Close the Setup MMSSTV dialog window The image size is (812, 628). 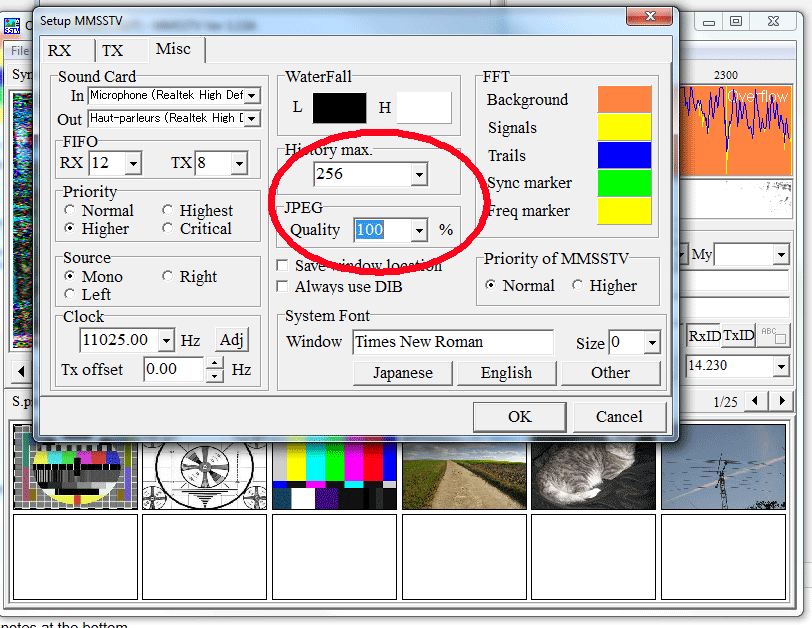pyautogui.click(x=650, y=16)
